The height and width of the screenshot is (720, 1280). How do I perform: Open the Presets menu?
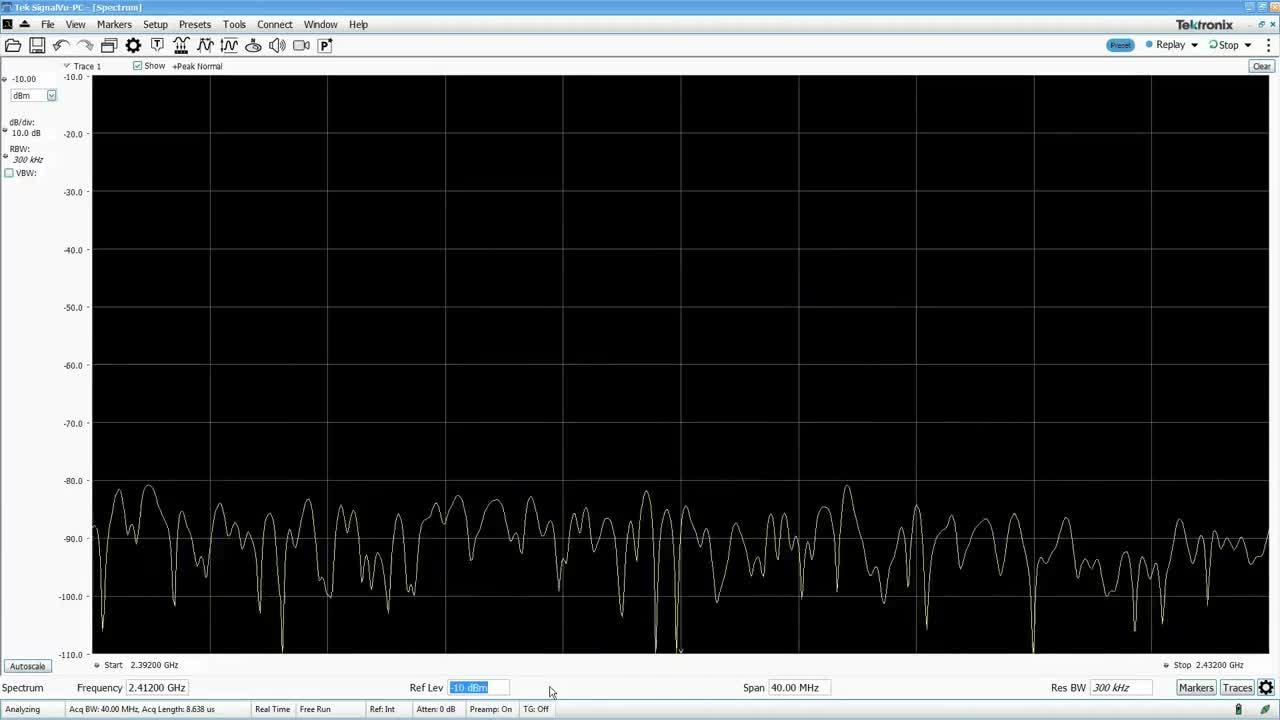194,24
